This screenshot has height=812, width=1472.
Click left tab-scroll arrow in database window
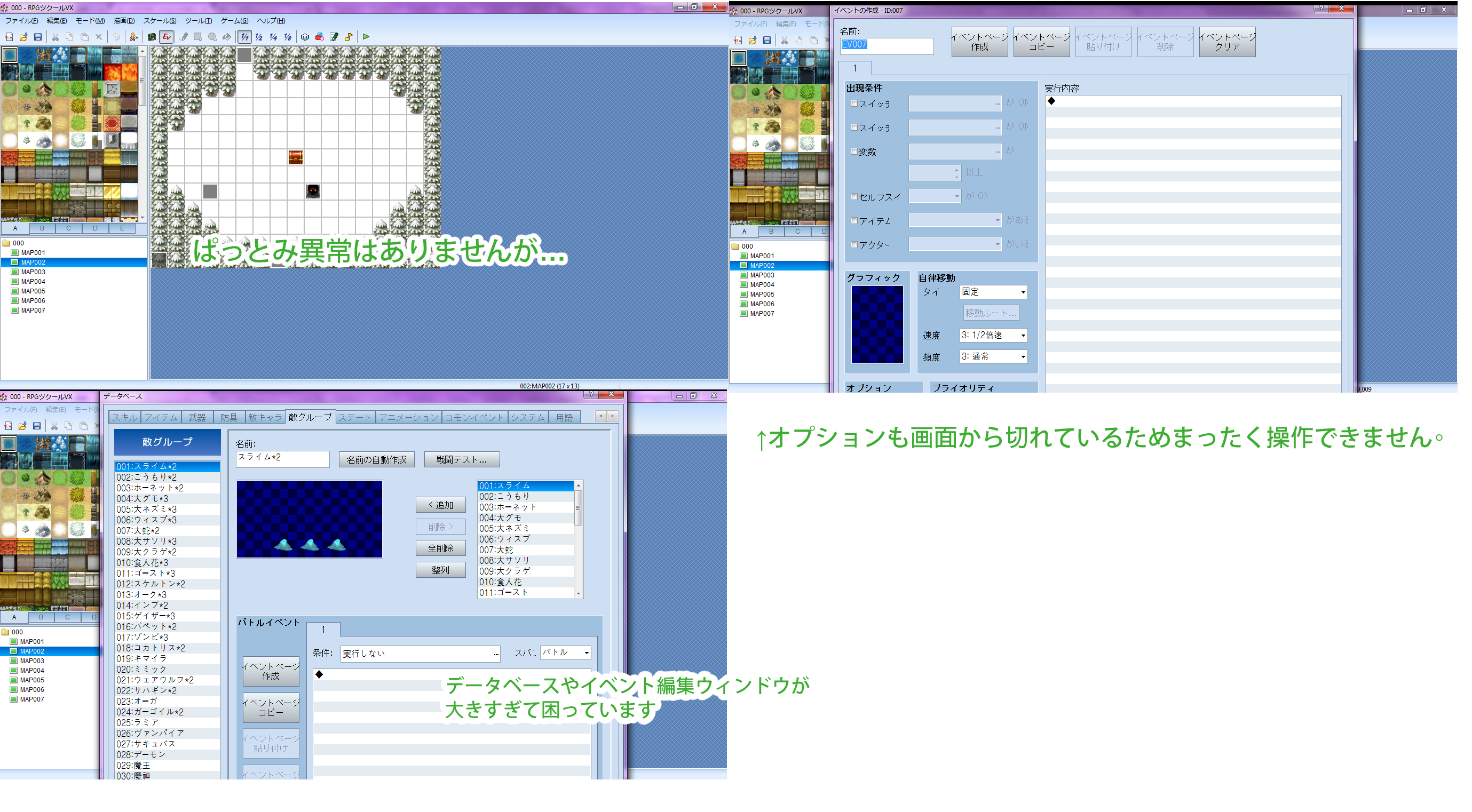click(x=600, y=416)
